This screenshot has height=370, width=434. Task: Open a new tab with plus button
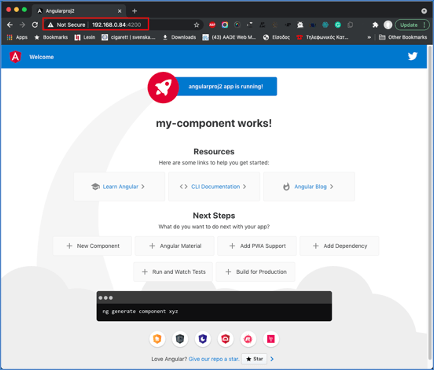click(x=134, y=11)
